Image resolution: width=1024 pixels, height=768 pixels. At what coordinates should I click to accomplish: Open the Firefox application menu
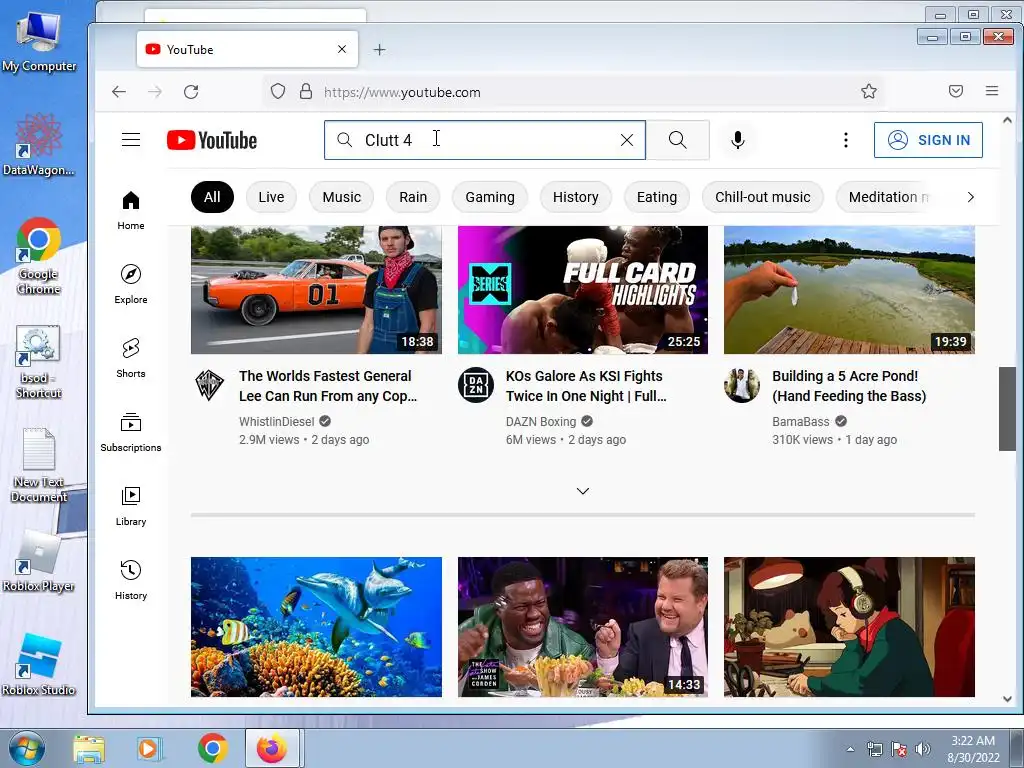coord(991,91)
